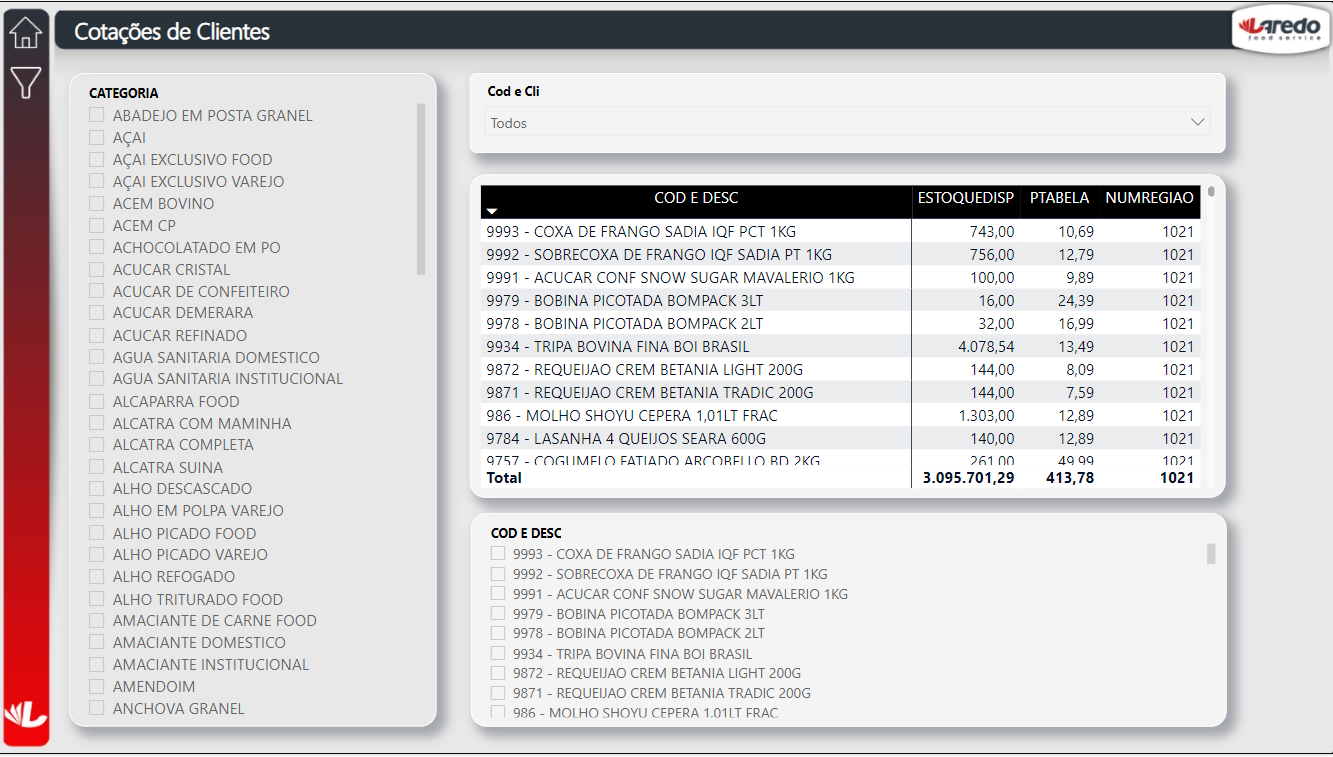Screen dimensions: 1333x757
Task: Select table row 9992 - SOBRECOXA DE FRANGO
Action: (840, 254)
